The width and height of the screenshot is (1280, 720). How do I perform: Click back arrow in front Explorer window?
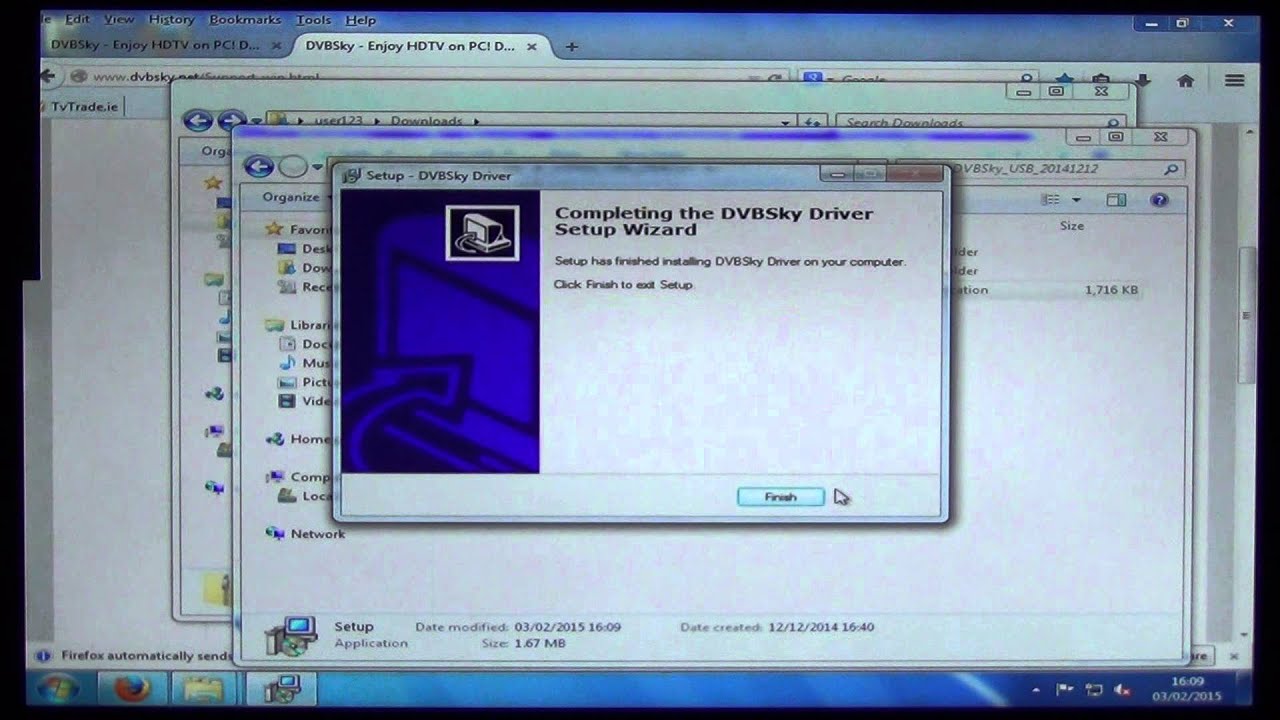259,167
